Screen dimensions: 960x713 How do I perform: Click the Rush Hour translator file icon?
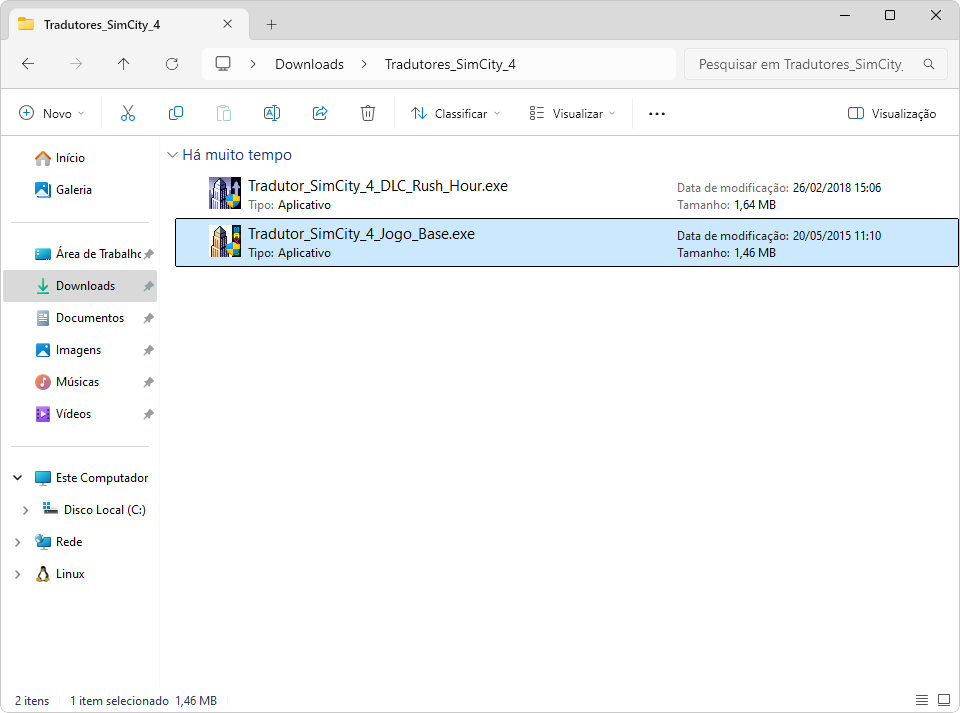225,193
